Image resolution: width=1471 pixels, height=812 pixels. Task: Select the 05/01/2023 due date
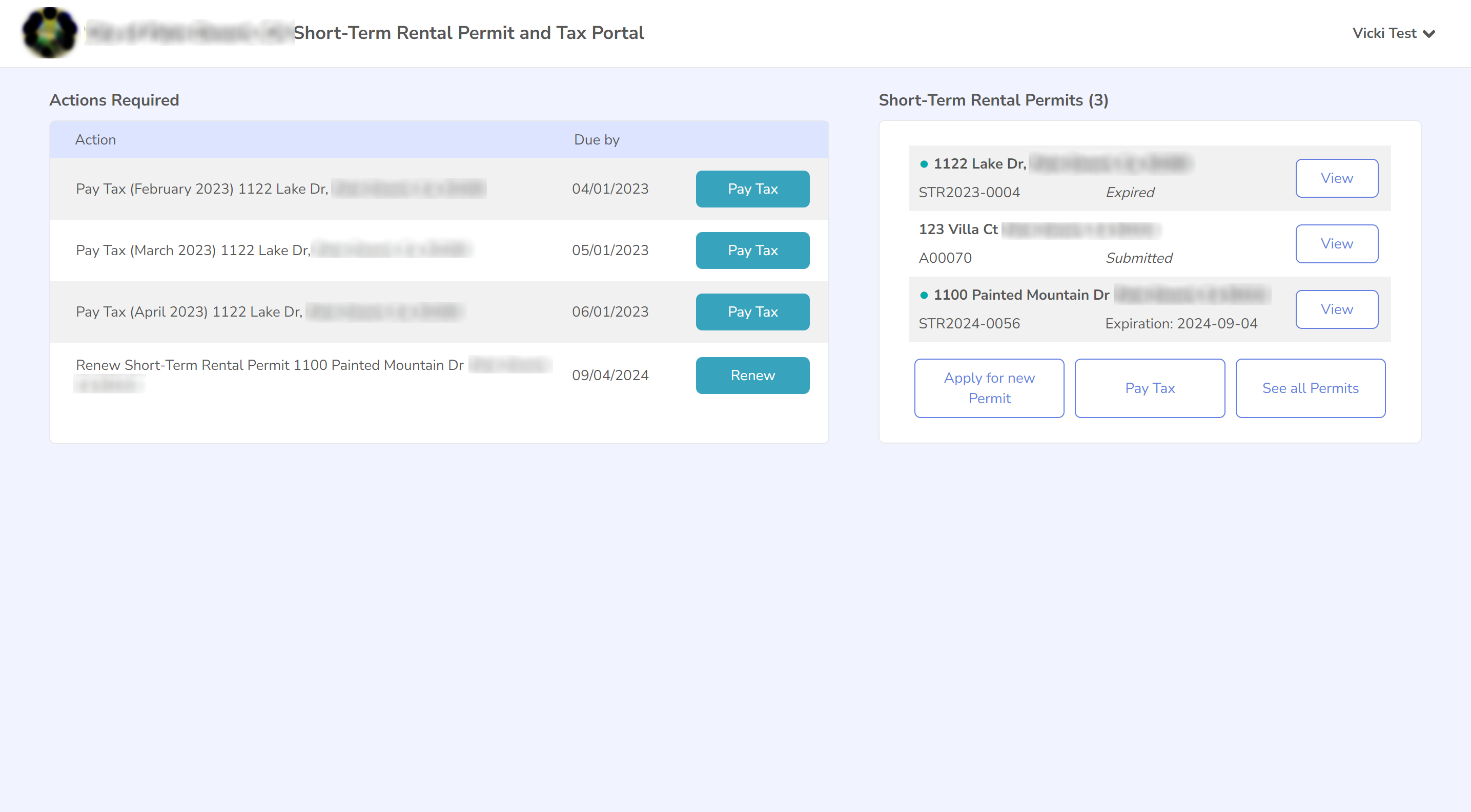point(610,251)
